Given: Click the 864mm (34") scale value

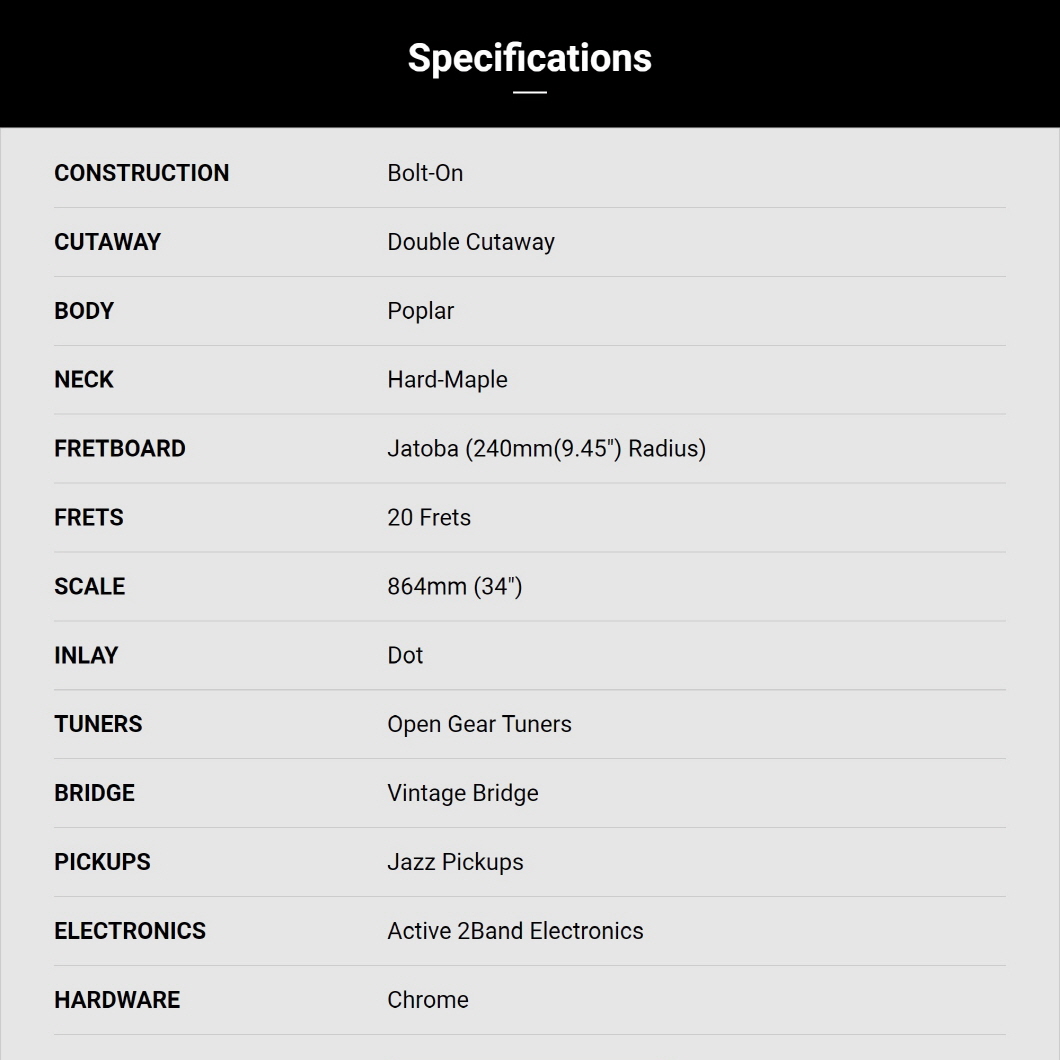Looking at the screenshot, I should 455,587.
